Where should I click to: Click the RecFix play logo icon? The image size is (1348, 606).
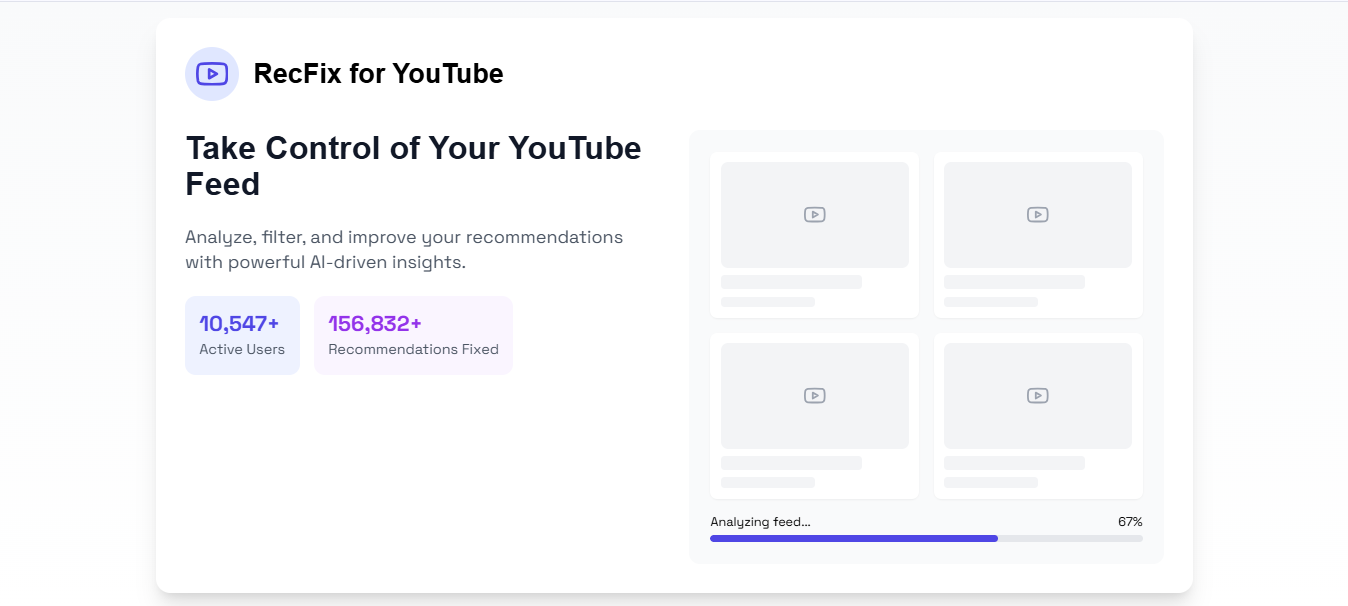pyautogui.click(x=212, y=74)
